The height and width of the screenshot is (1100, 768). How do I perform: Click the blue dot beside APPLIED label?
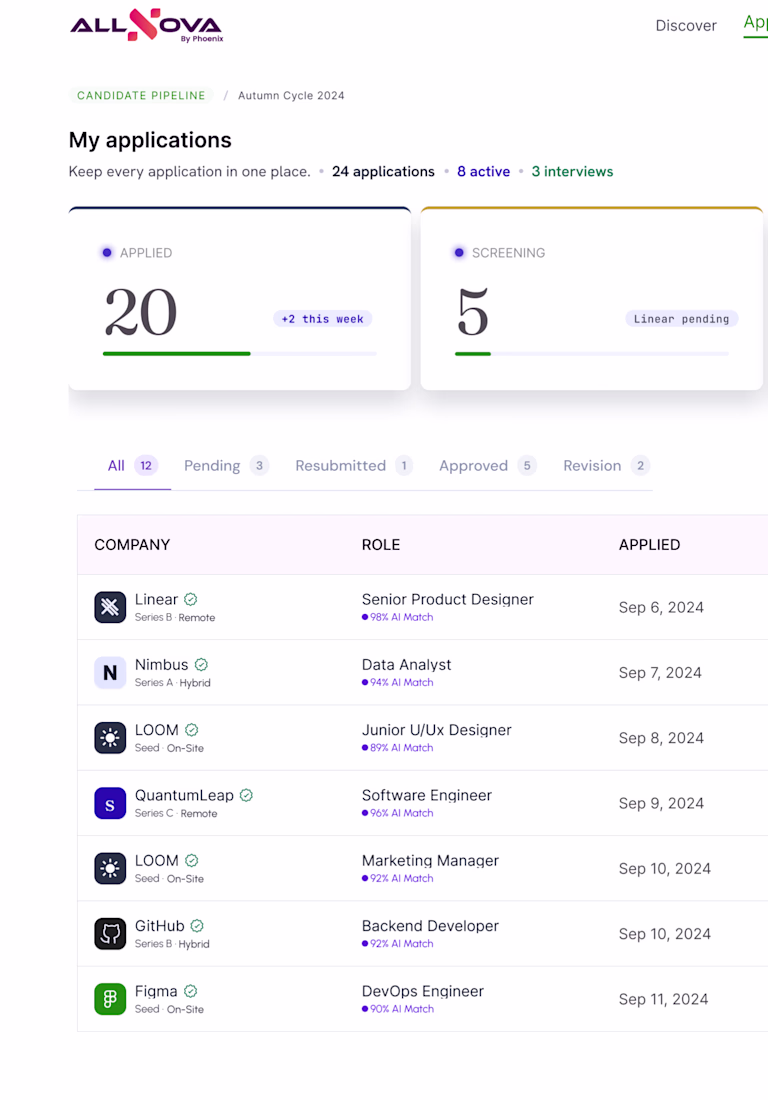[x=107, y=253]
